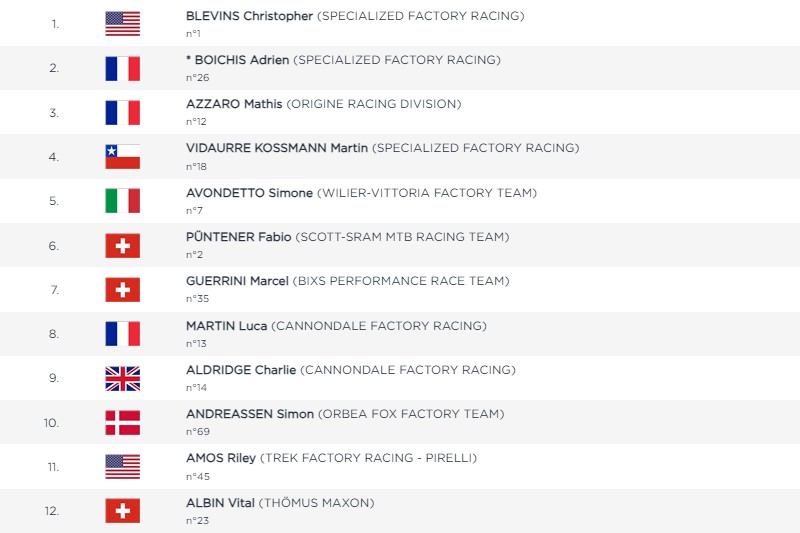Click the Swiss flag next to Püntener Fabio
The width and height of the screenshot is (800, 533).
(x=122, y=245)
